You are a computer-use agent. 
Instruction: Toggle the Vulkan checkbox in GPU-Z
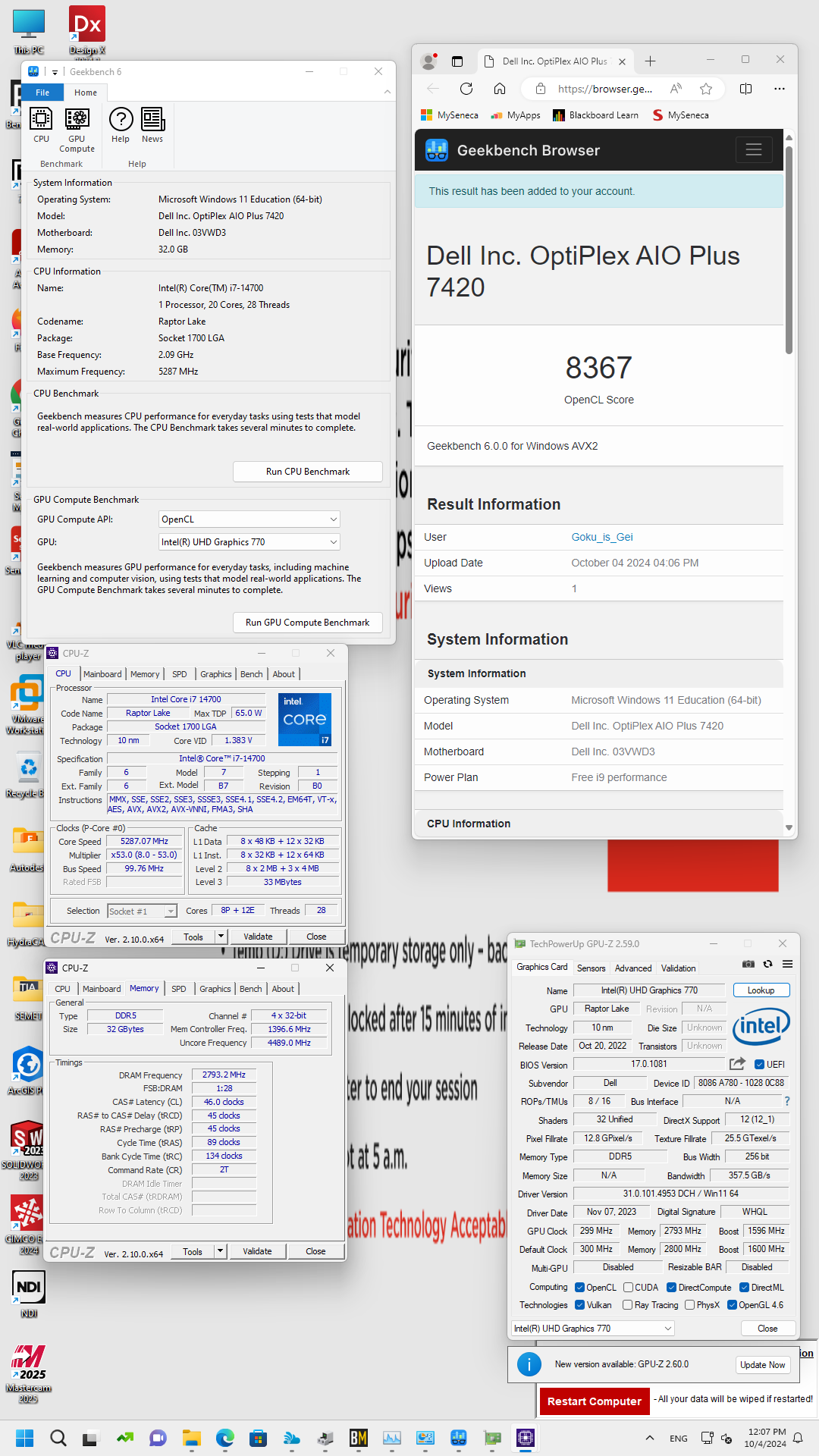click(579, 1304)
